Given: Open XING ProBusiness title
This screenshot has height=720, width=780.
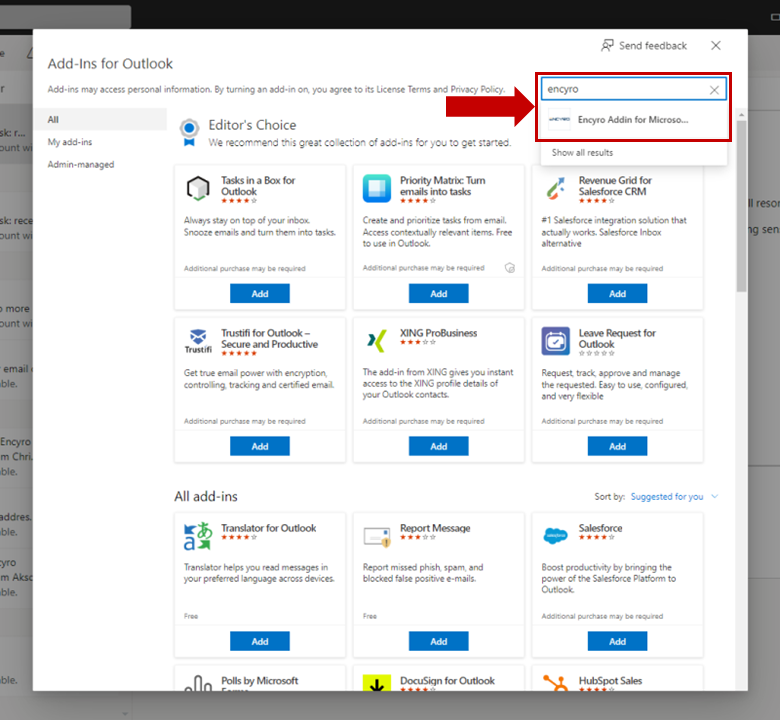Looking at the screenshot, I should point(438,333).
